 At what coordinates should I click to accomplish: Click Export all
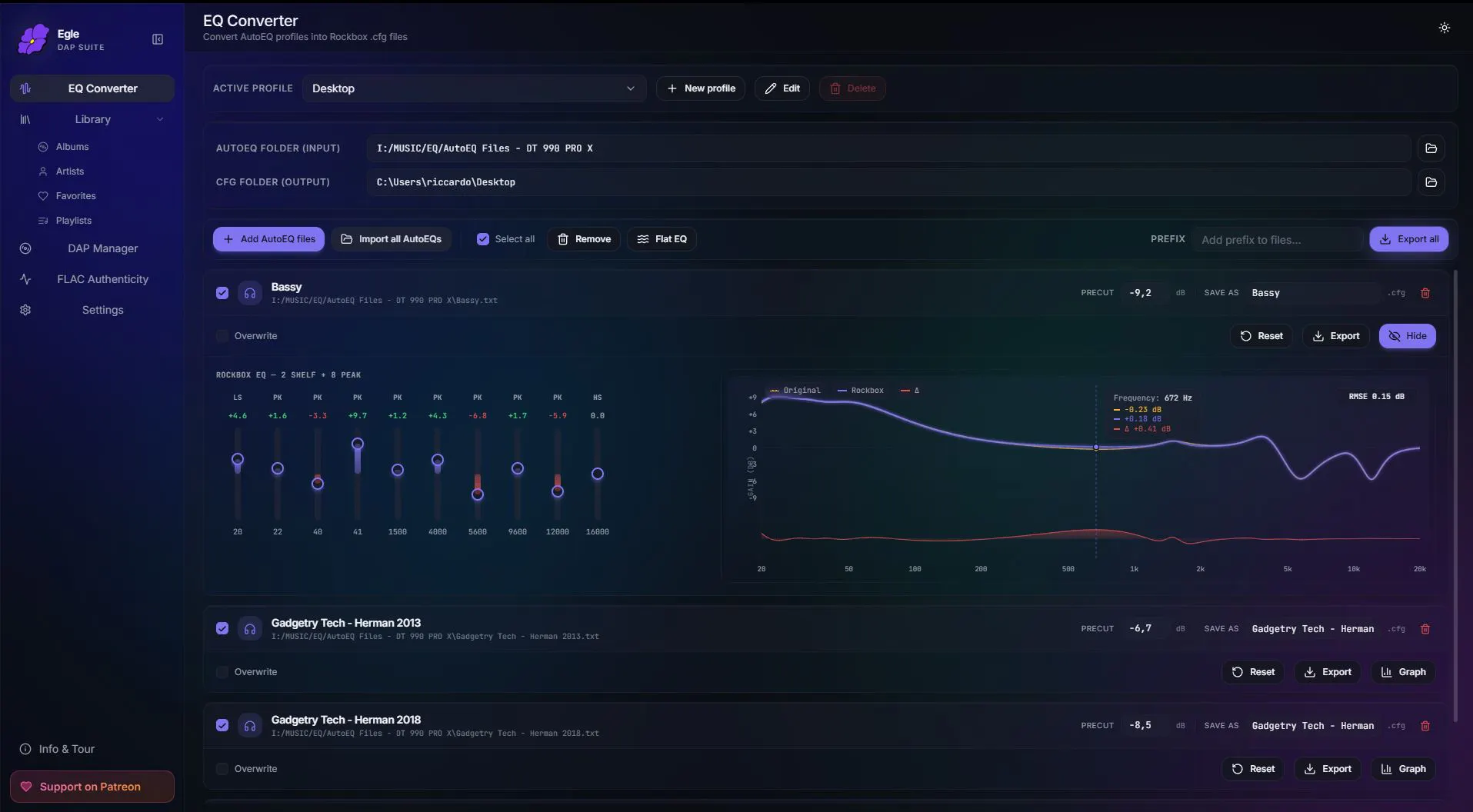[x=1409, y=239]
